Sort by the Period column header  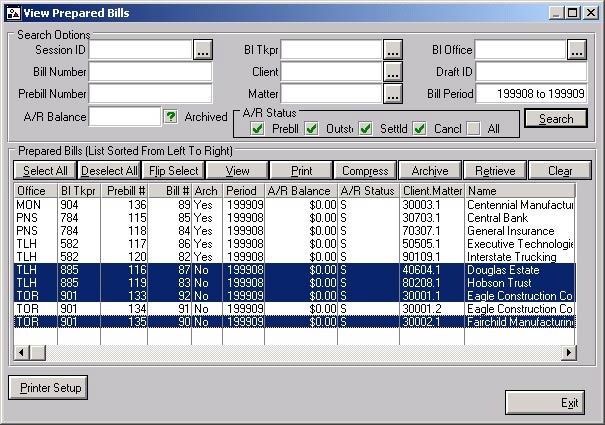coord(243,191)
